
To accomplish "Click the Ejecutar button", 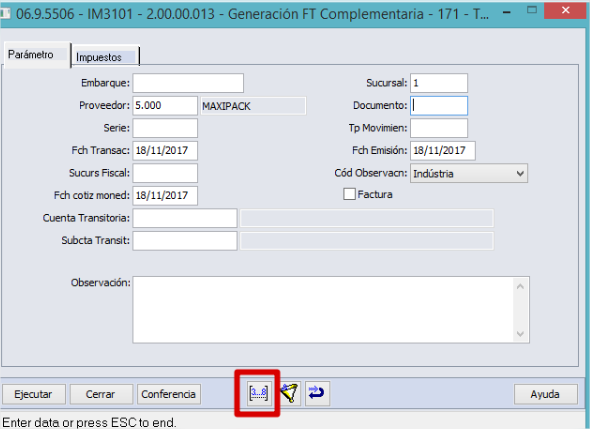I will point(34,394).
